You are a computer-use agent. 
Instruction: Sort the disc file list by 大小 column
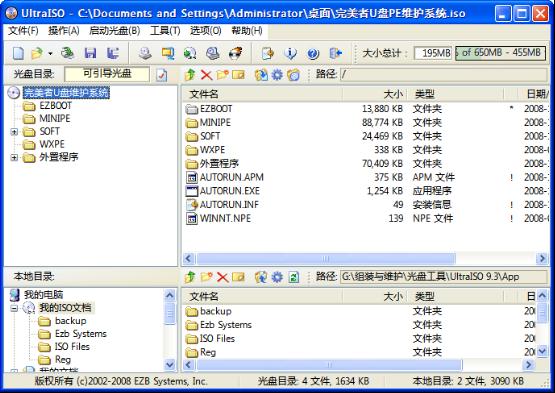[374, 94]
